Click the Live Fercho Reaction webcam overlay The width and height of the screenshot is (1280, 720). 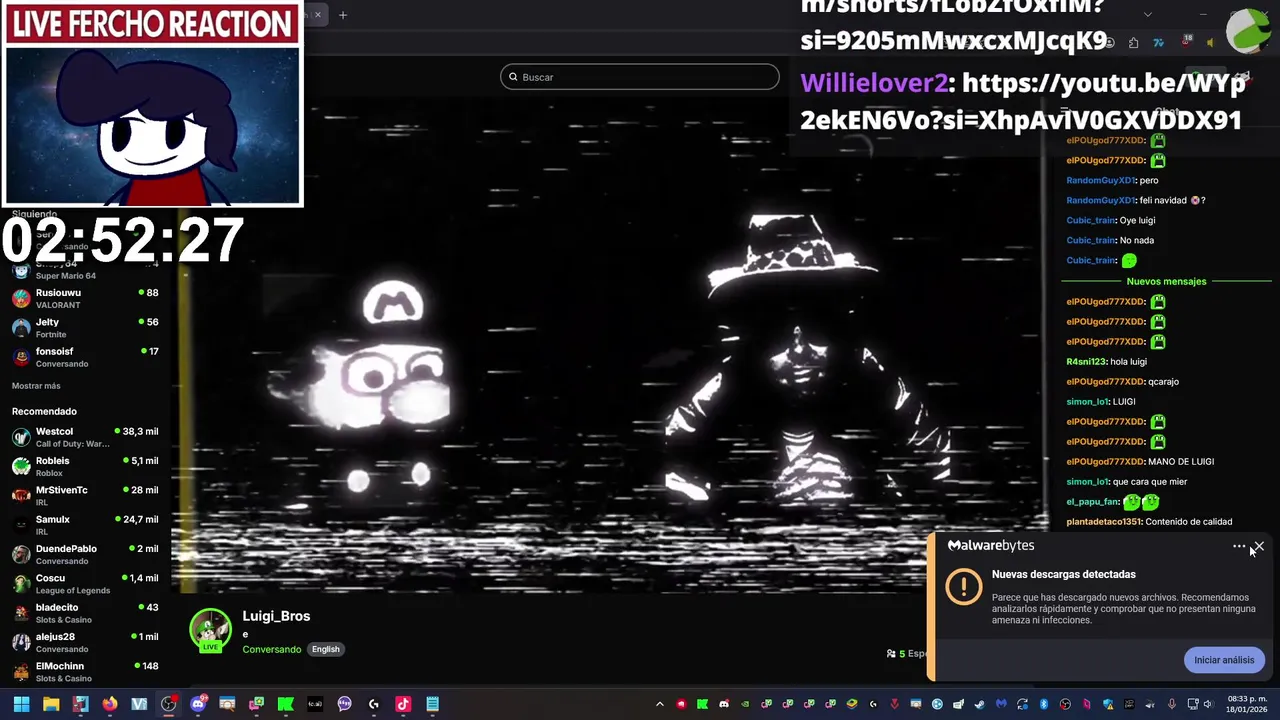coord(152,104)
